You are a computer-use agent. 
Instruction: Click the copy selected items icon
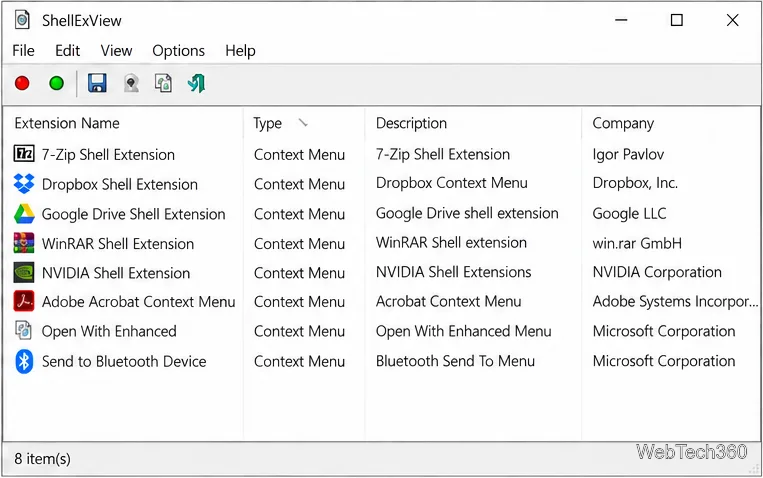coord(164,83)
